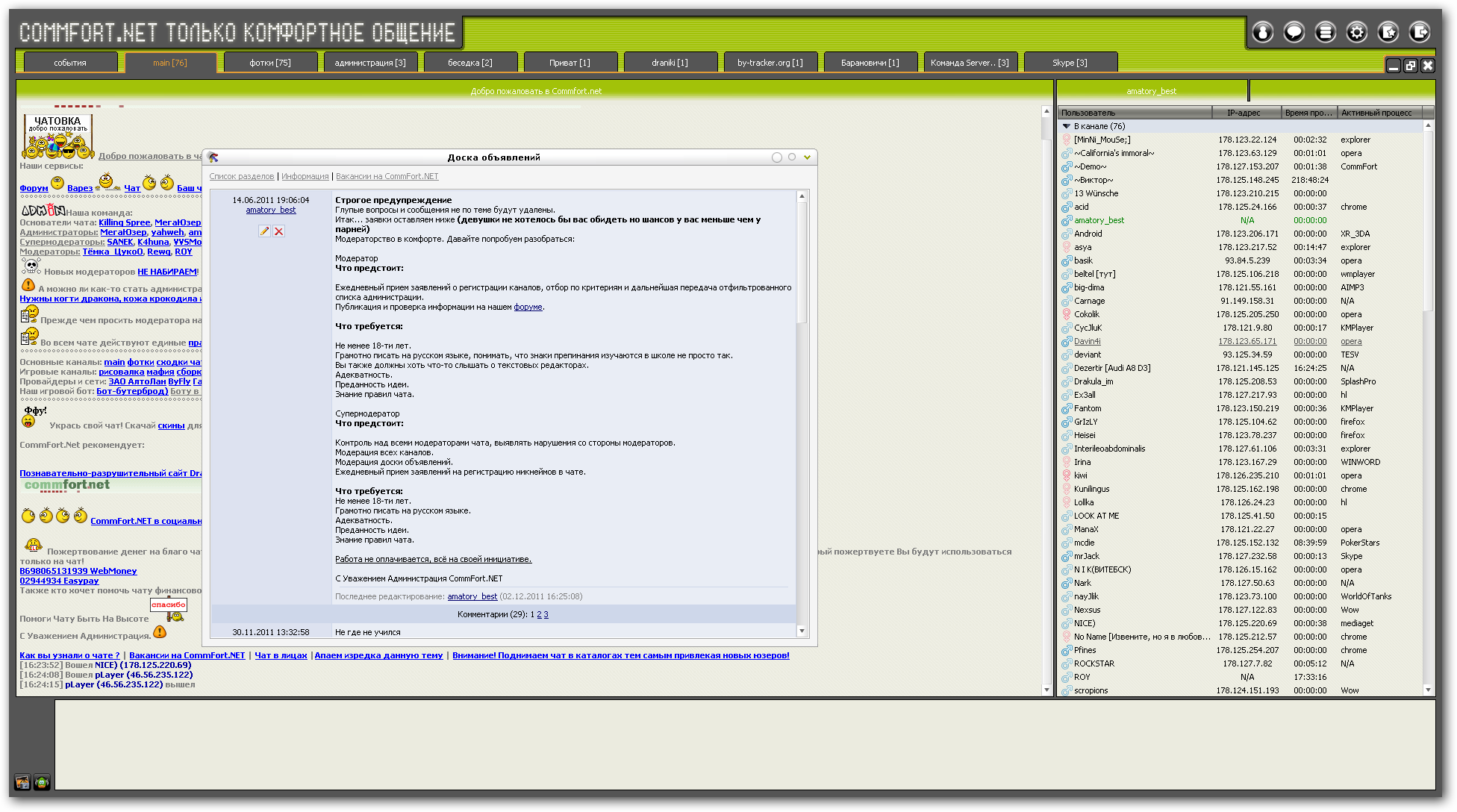Open amatory_best author link under post date
This screenshot has width=1457, height=812.
[x=271, y=210]
